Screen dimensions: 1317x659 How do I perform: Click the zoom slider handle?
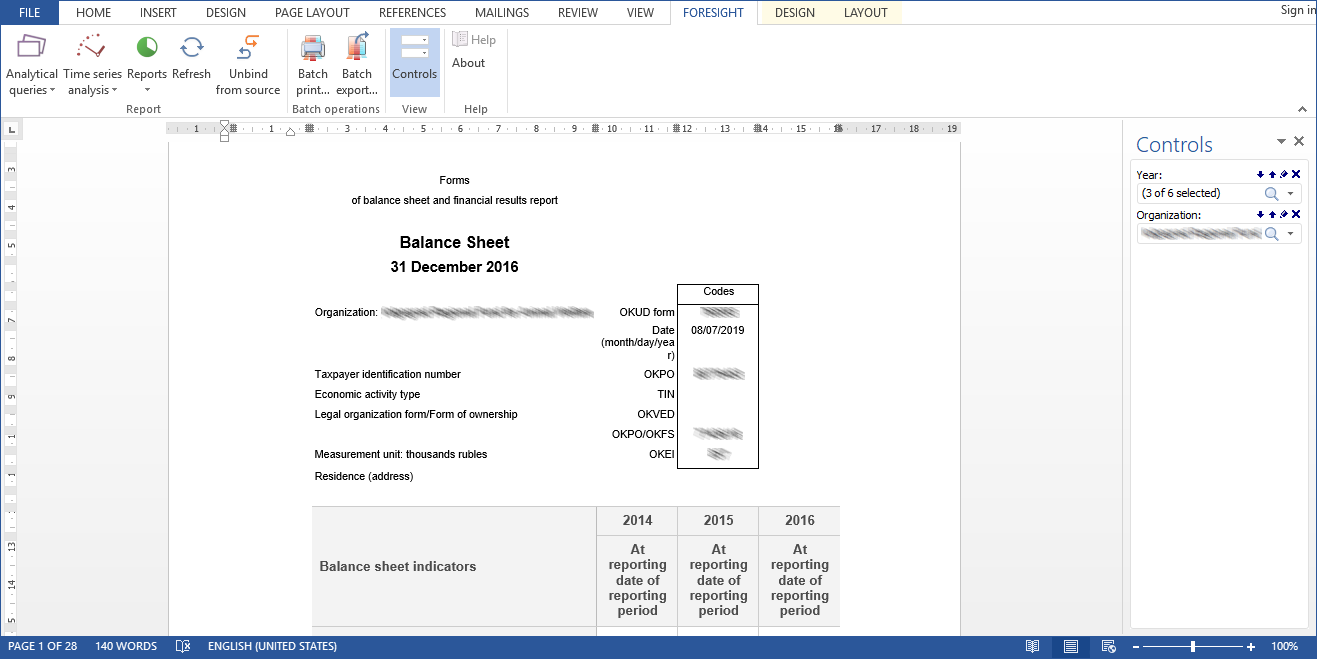(1193, 647)
